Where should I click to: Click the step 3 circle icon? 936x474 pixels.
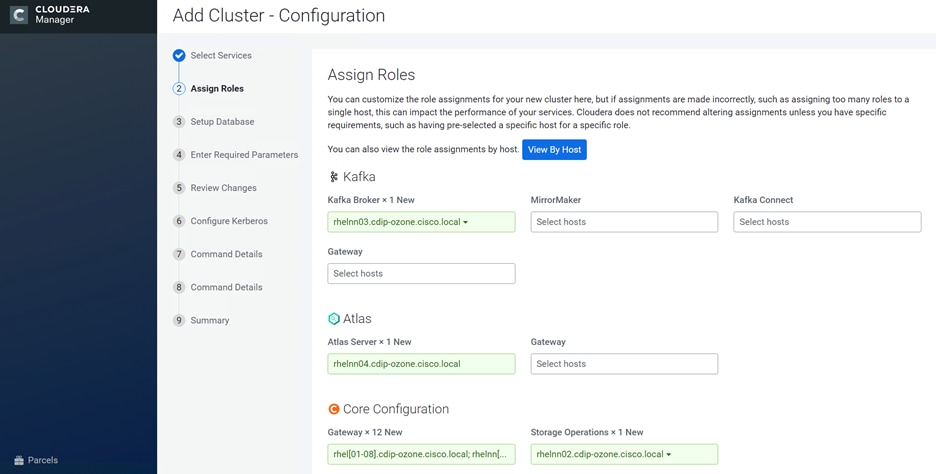coord(179,122)
